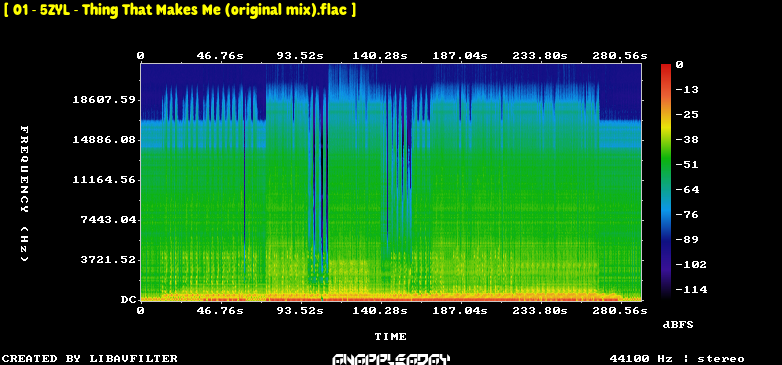
Task: Click the DC label on frequency axis
Action: tap(129, 300)
